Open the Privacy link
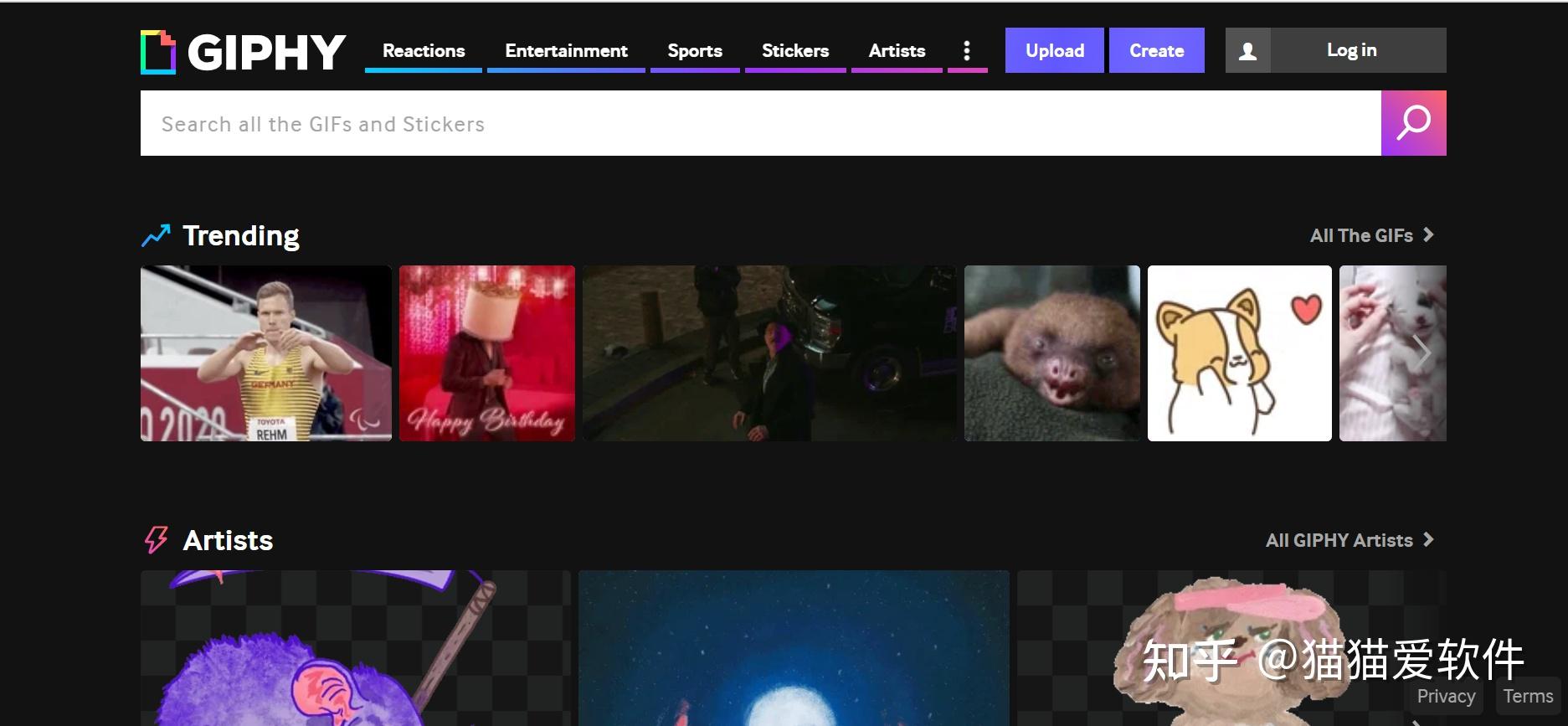The height and width of the screenshot is (726, 1568). click(x=1446, y=696)
